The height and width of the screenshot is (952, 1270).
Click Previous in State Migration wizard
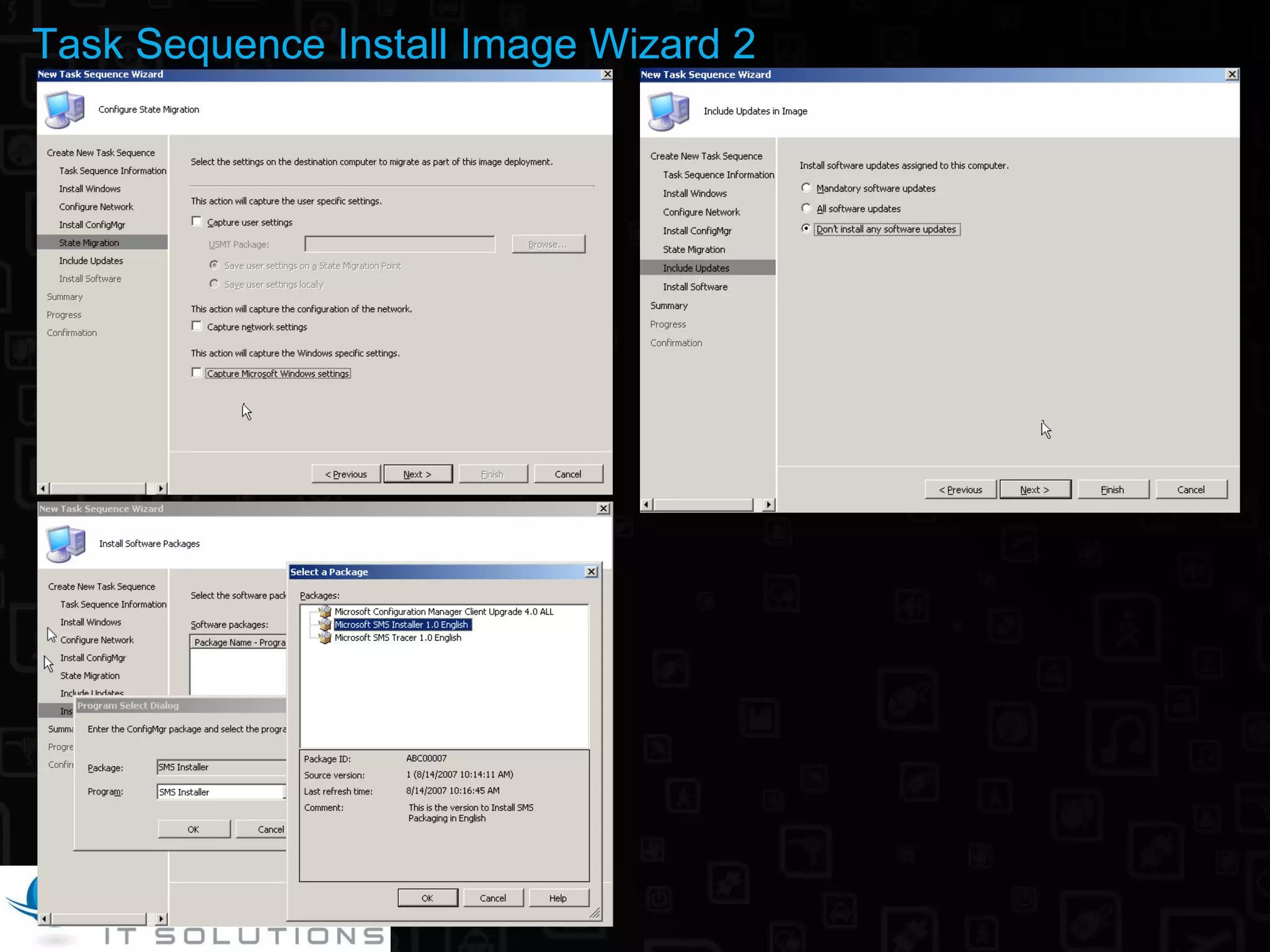(x=346, y=474)
